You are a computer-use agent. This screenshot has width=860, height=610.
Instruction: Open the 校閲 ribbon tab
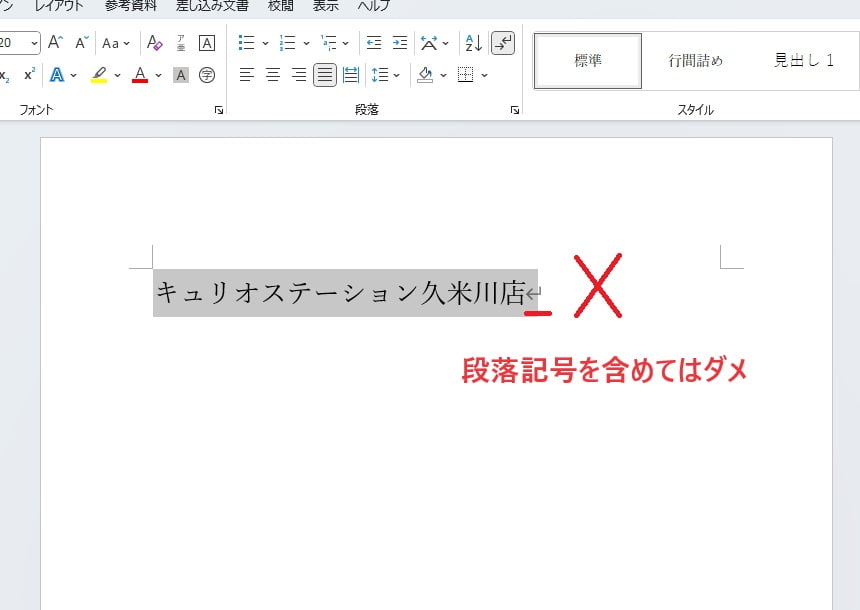(280, 6)
